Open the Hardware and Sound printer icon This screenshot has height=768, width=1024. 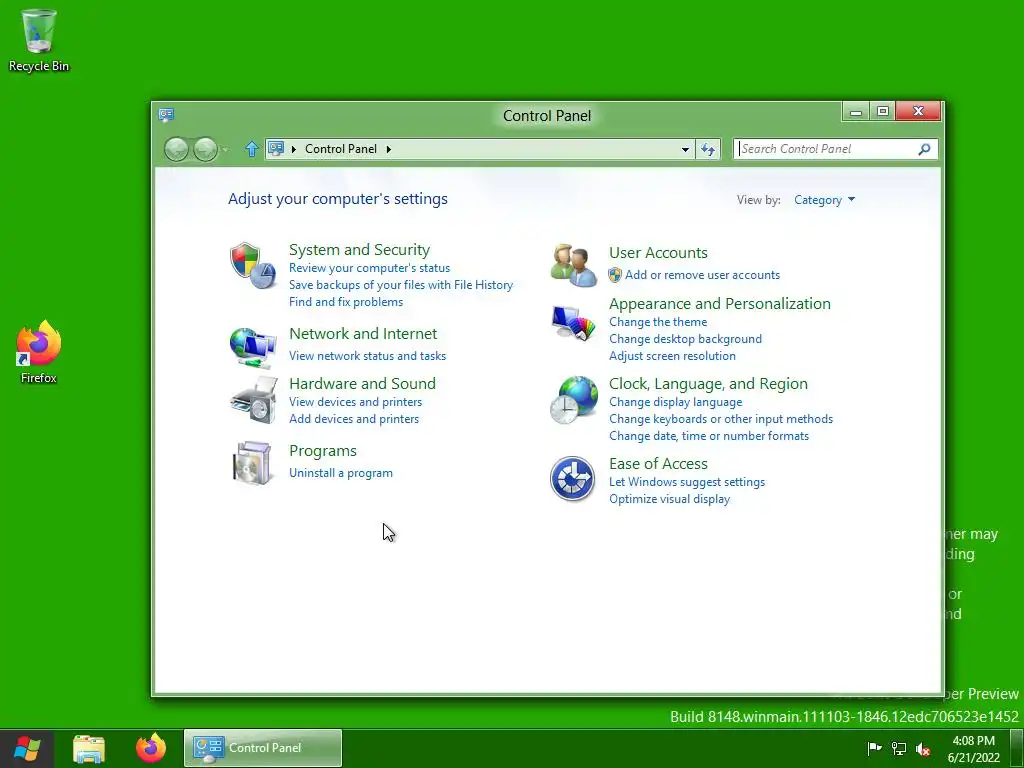(253, 400)
